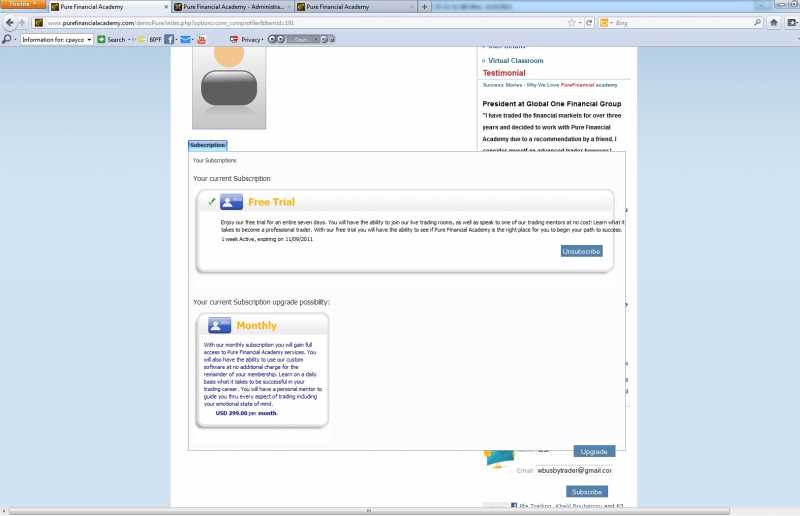800x516 pixels.
Task: Click the horizontal scrollbar at bottom
Action: tap(368, 511)
